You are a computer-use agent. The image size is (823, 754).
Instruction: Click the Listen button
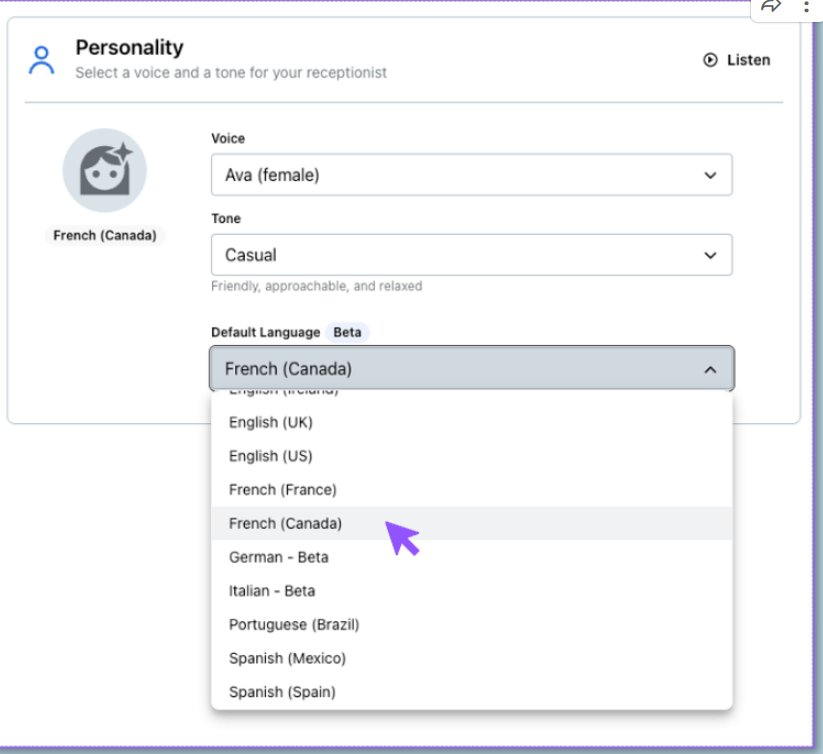[737, 60]
